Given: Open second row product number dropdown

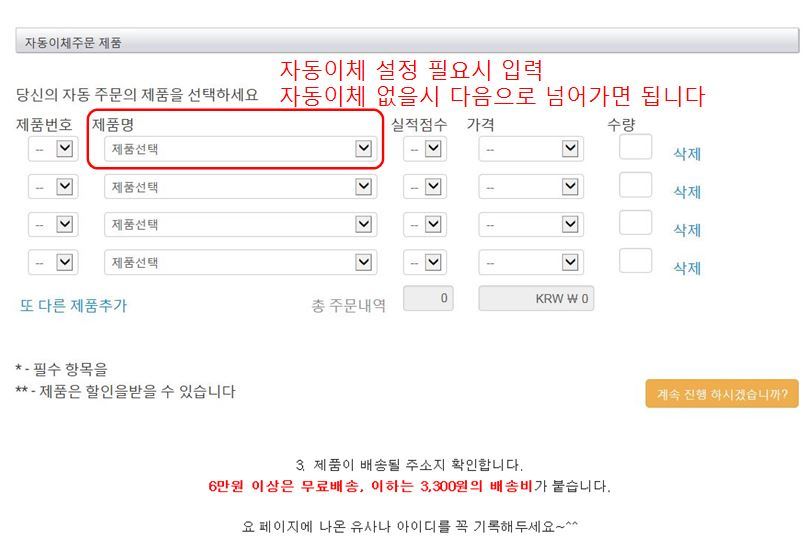Looking at the screenshot, I should pyautogui.click(x=53, y=187).
